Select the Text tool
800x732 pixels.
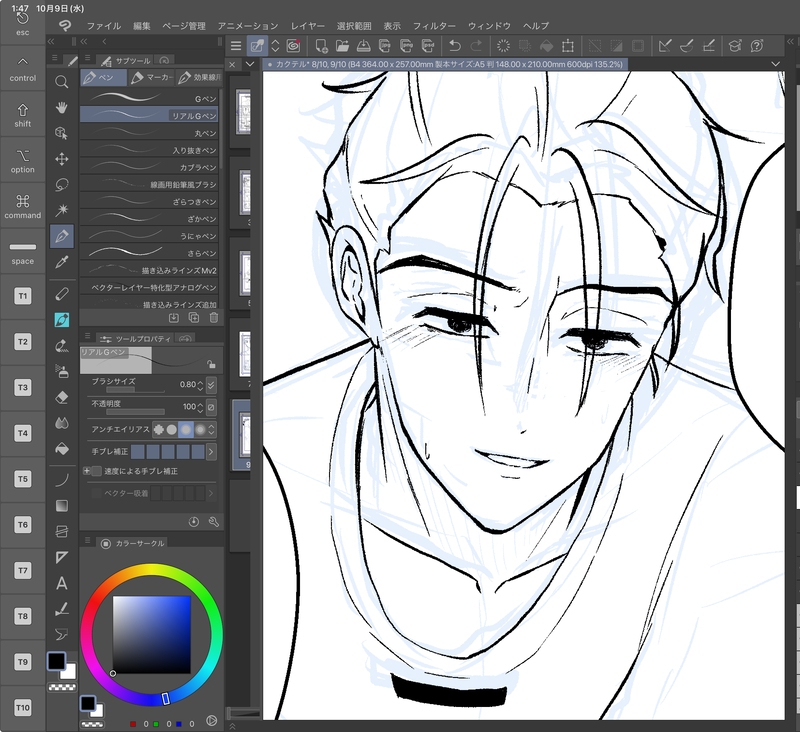tap(62, 583)
